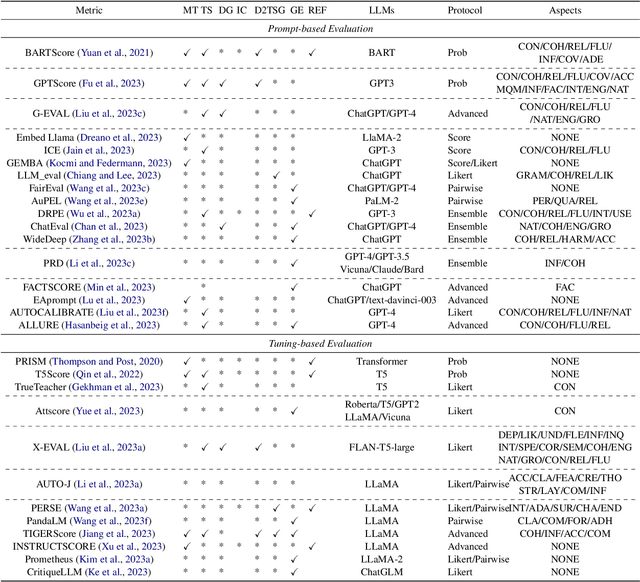Select 'INF/COH' aspects cell for PRD
This screenshot has height=582, width=640.
click(x=565, y=263)
